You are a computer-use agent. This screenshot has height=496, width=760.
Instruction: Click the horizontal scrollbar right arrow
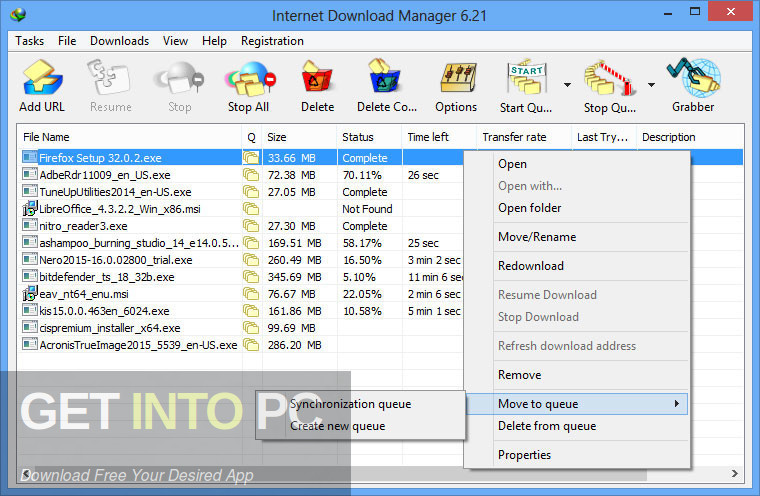tap(735, 473)
